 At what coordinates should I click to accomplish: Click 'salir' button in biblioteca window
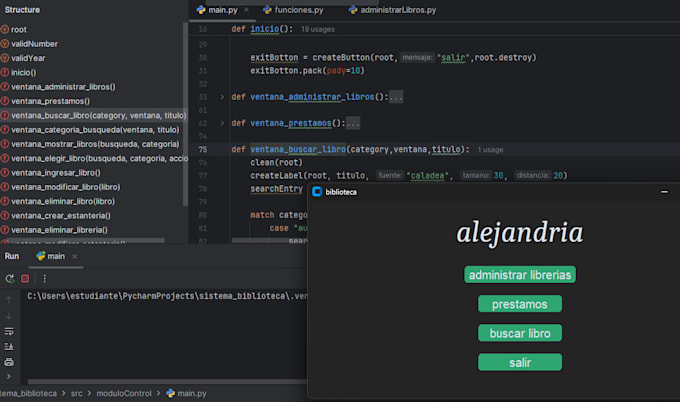pos(520,362)
